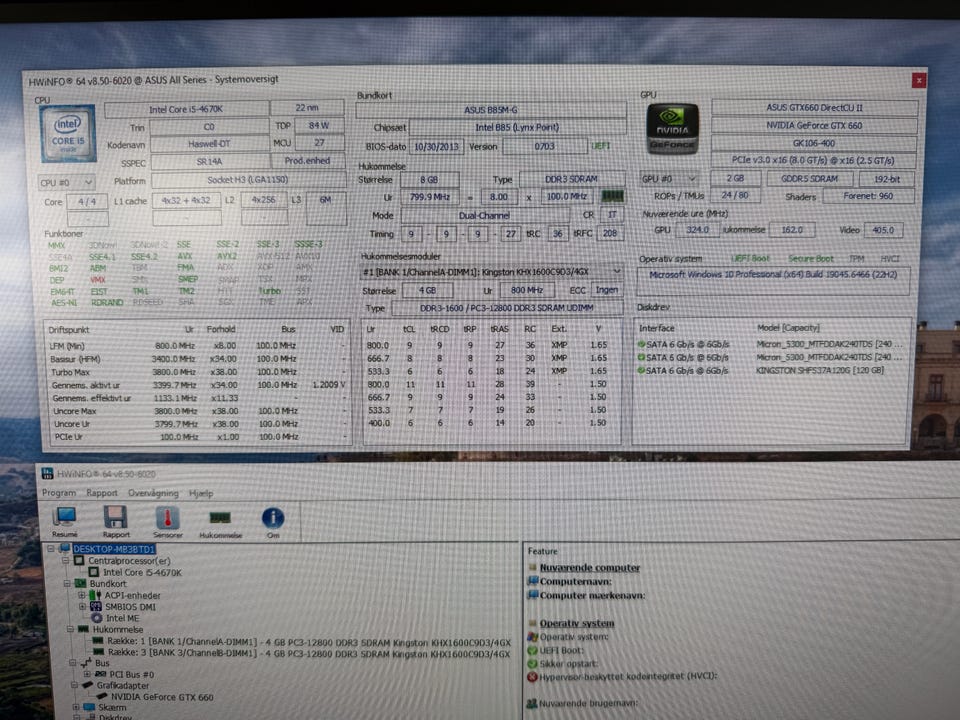Collapse the Hukommelse tree node
The width and height of the screenshot is (960, 720).
70,629
